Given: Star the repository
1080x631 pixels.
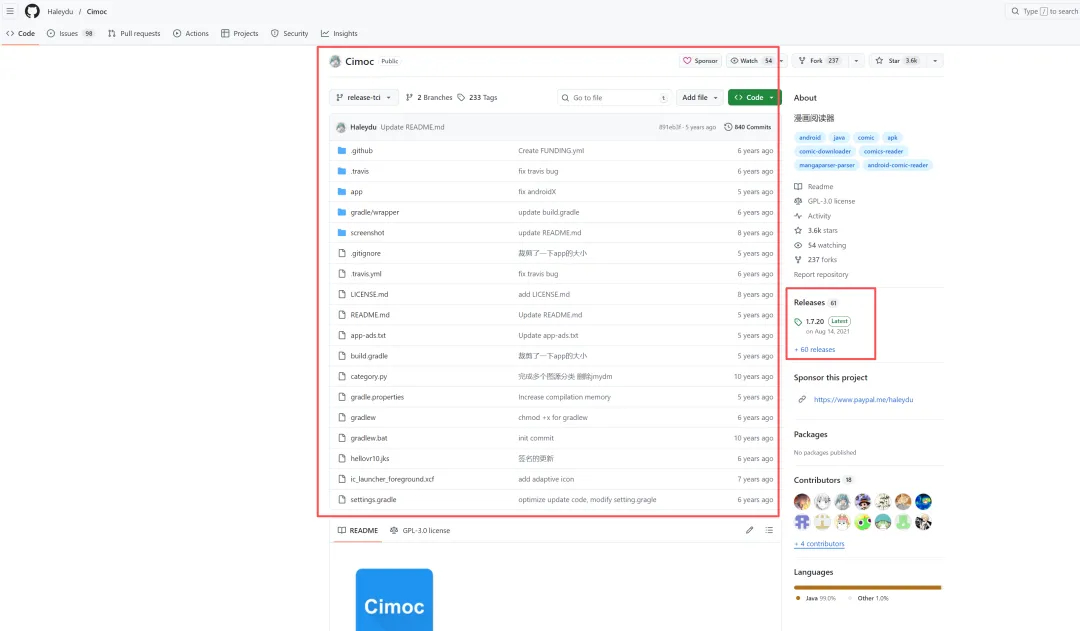Looking at the screenshot, I should [x=896, y=61].
